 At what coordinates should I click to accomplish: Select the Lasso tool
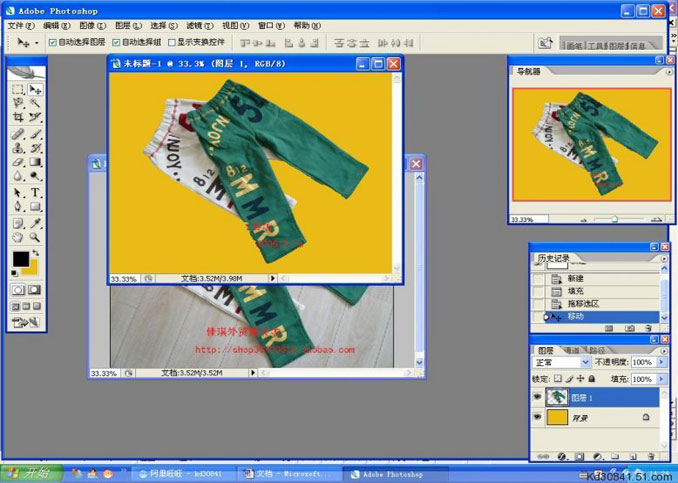(18, 103)
